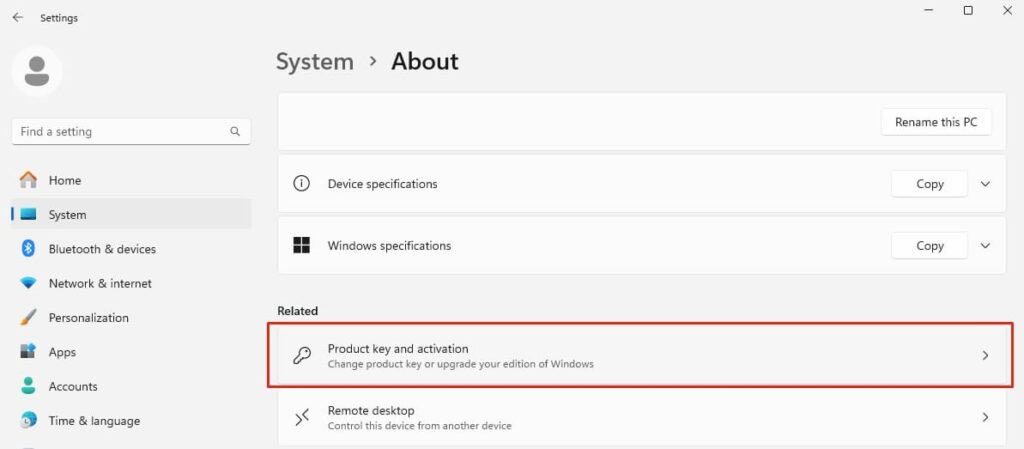Click the Windows specifications logo icon
1024x449 pixels.
(301, 246)
